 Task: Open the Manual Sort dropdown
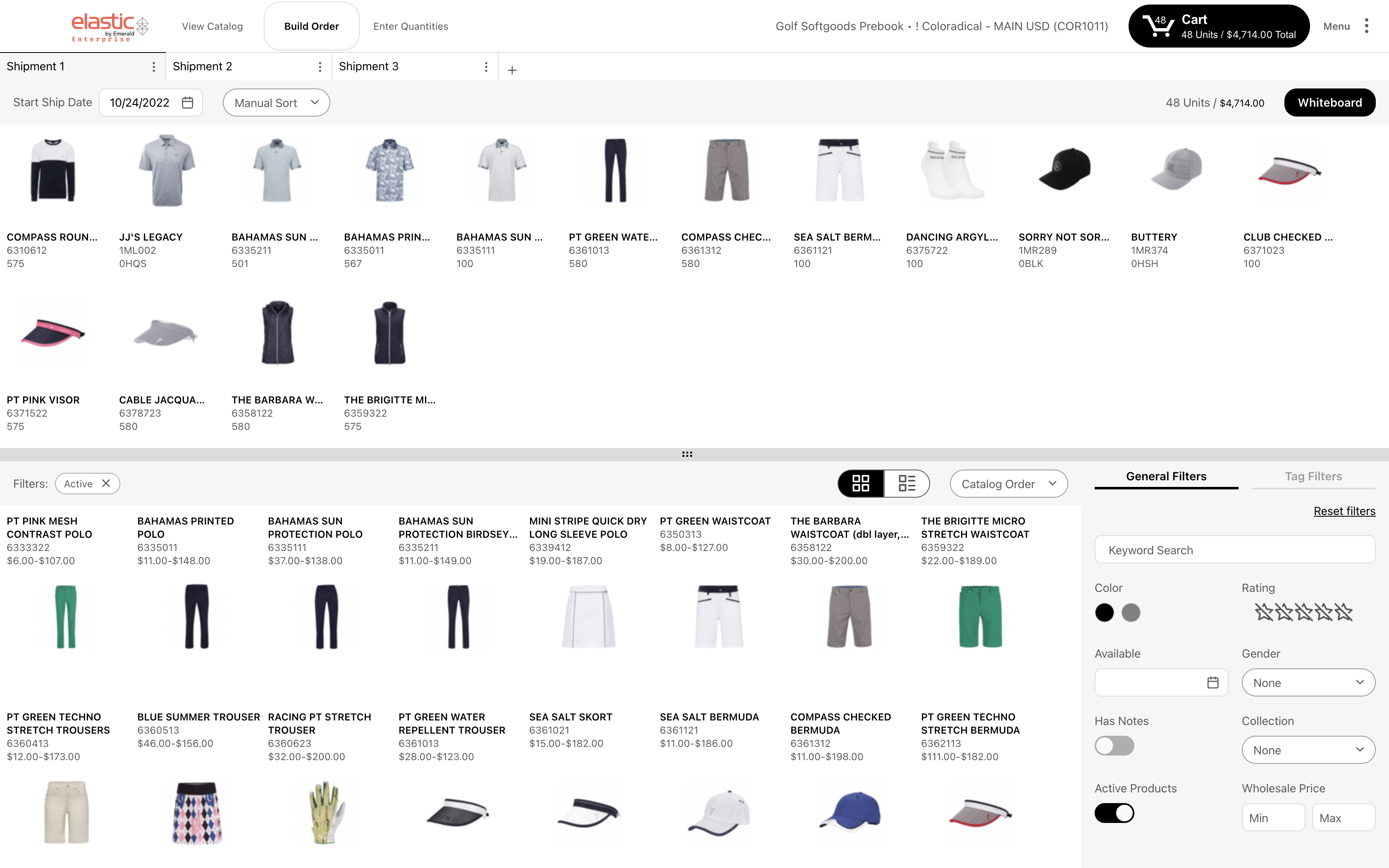[x=276, y=102]
